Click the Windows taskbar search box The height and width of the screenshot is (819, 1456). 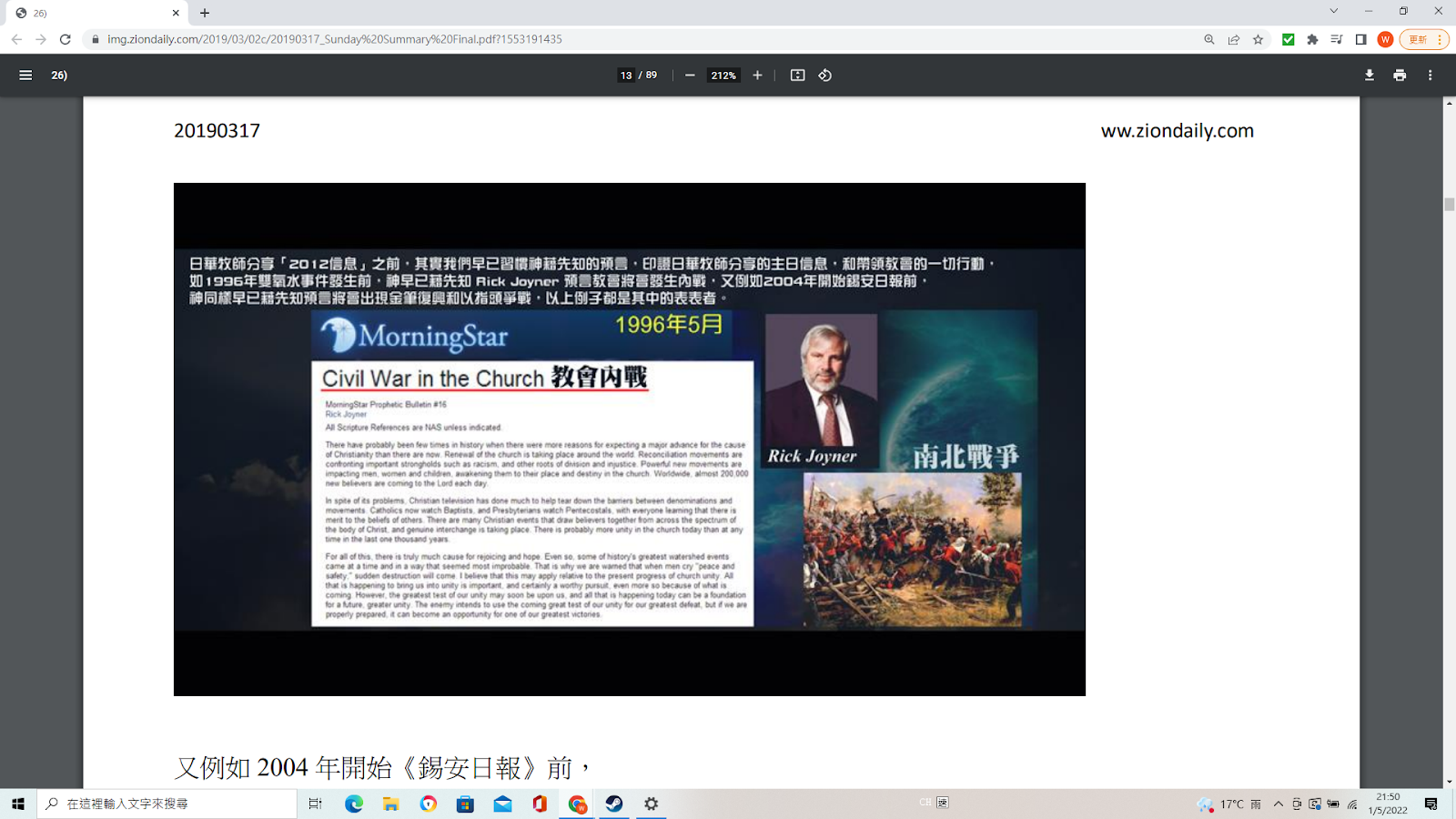[167, 804]
